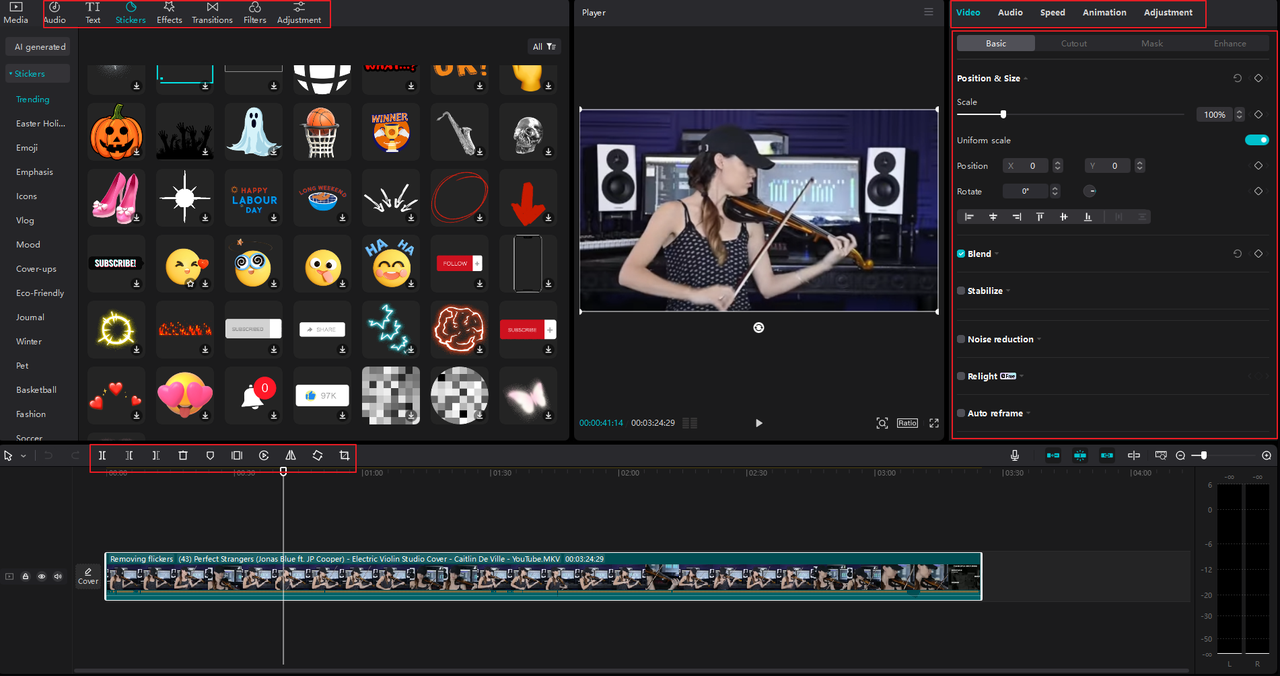1280x676 pixels.
Task: Enable the Noise reduction checkbox
Action: tap(961, 339)
